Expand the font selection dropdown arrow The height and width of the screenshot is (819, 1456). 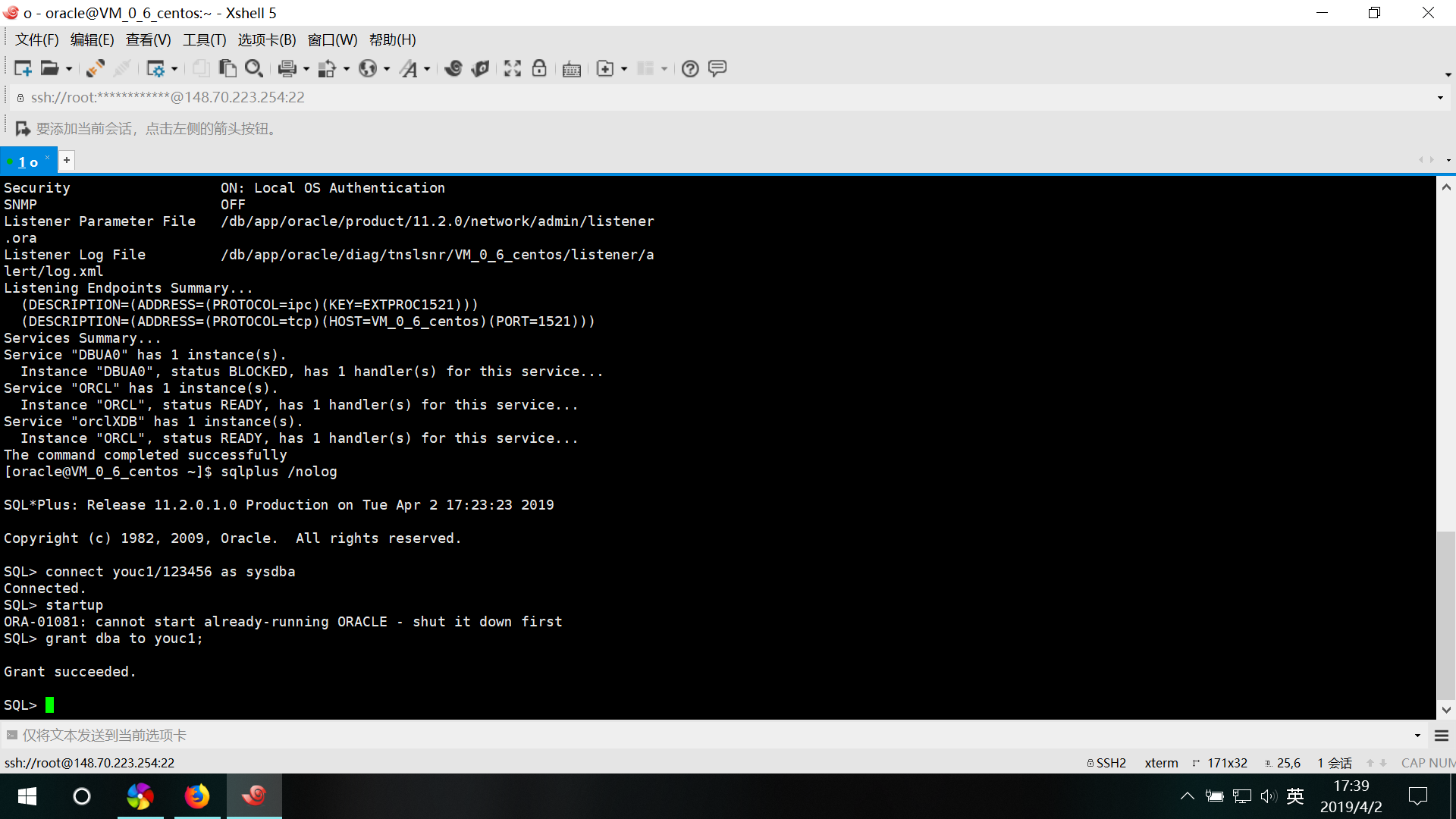tap(427, 69)
